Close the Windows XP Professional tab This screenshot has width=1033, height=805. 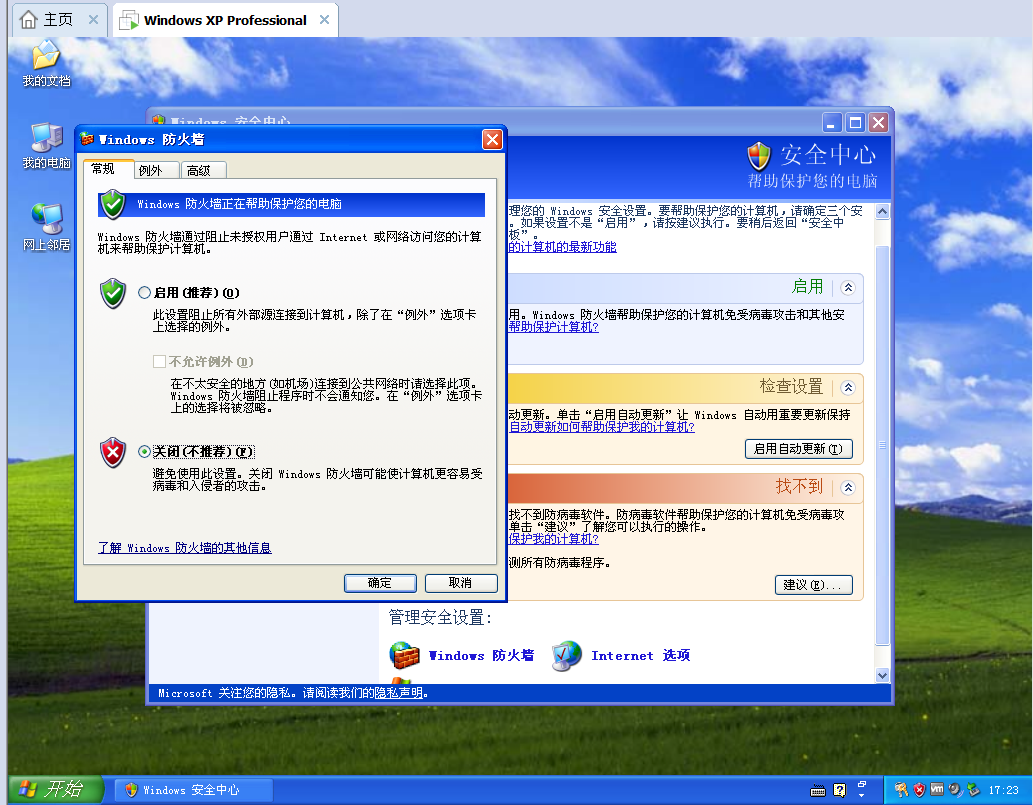pos(324,20)
